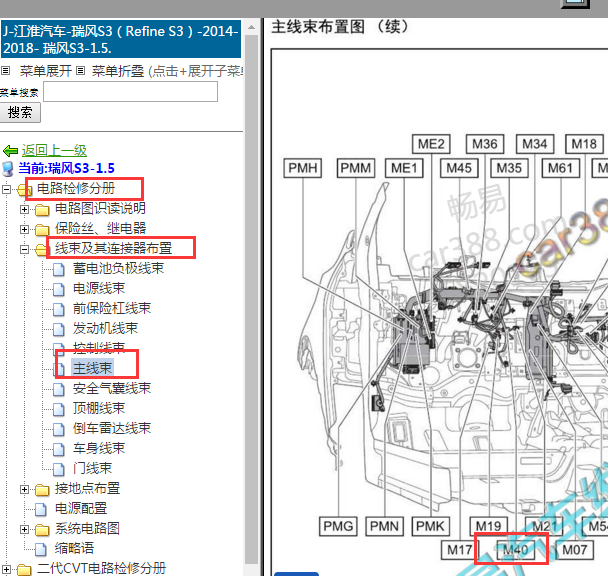Click the list icon before 菜单展开

(5, 71)
